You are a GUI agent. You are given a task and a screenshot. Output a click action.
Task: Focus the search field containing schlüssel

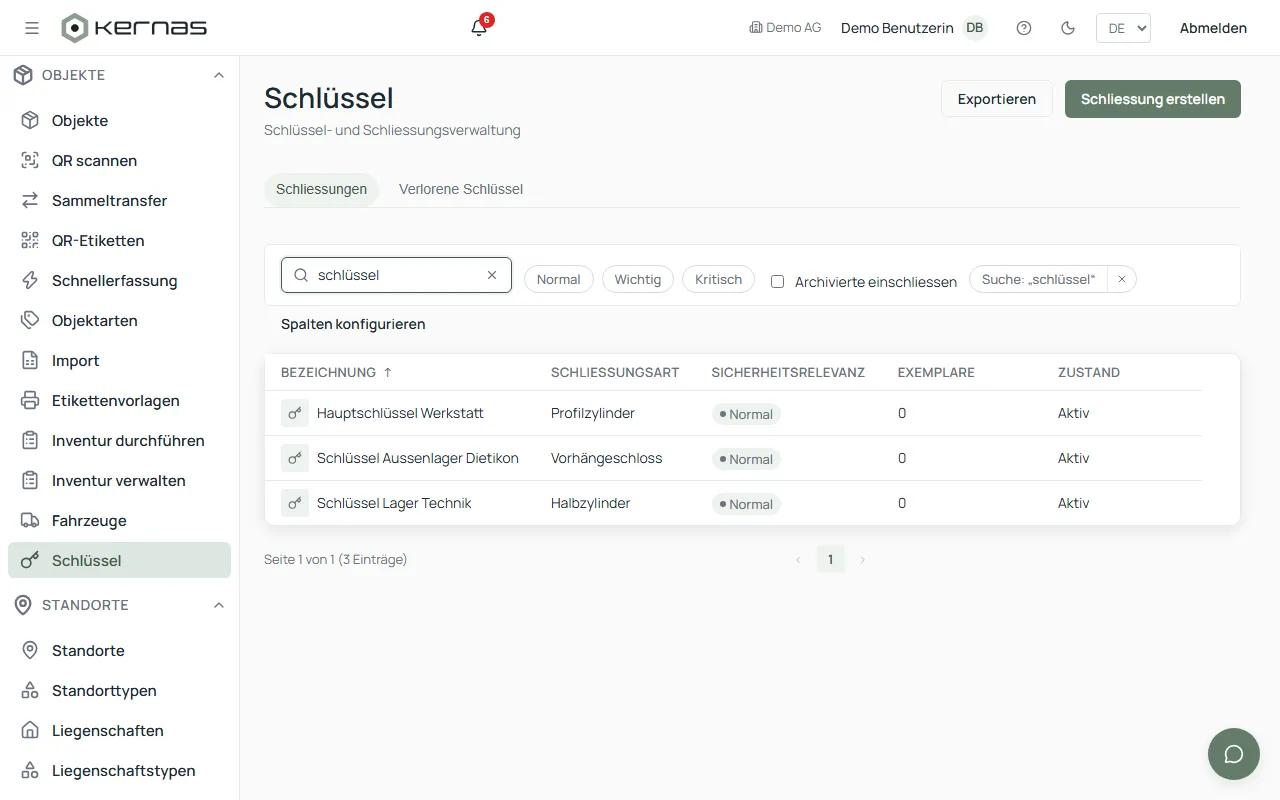pyautogui.click(x=396, y=275)
